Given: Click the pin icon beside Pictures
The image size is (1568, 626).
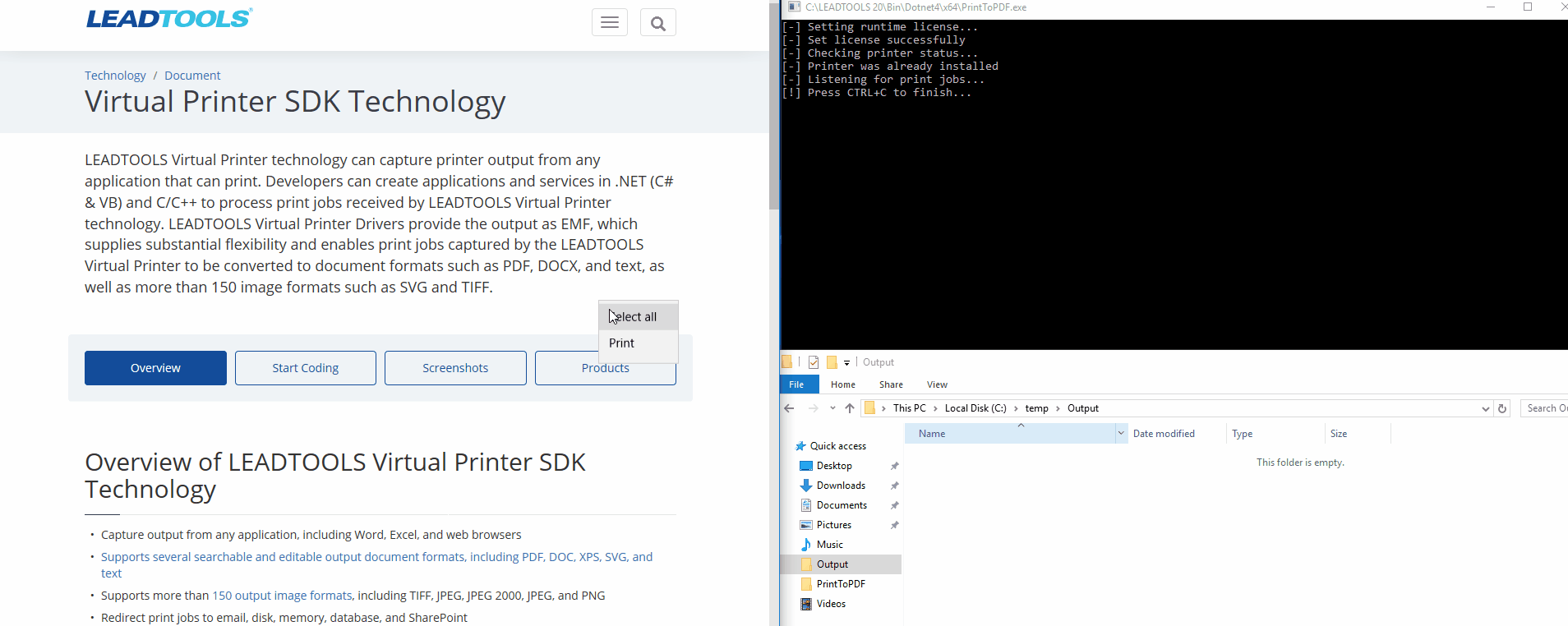Looking at the screenshot, I should pyautogui.click(x=894, y=525).
